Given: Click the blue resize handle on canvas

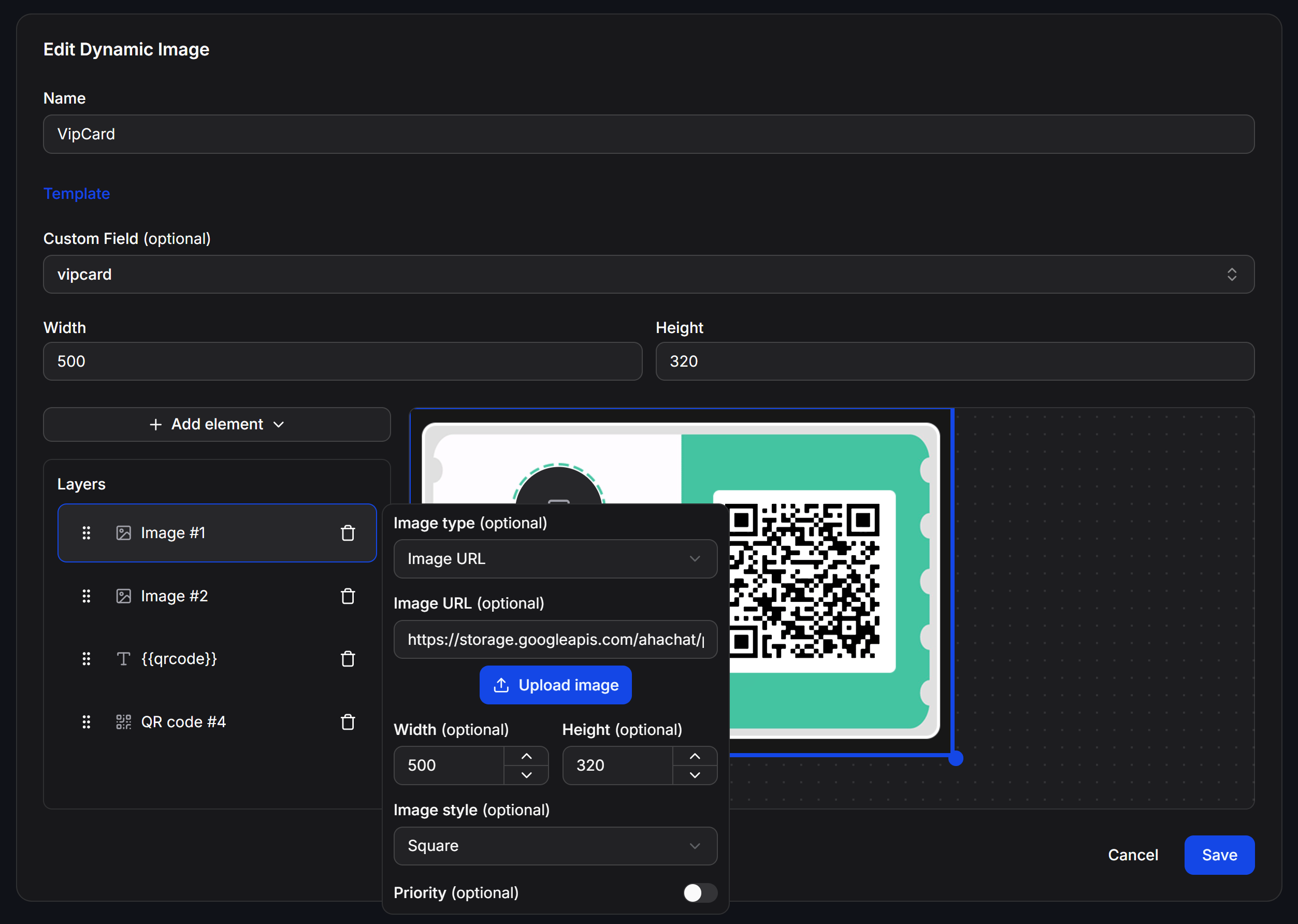Looking at the screenshot, I should [x=956, y=758].
